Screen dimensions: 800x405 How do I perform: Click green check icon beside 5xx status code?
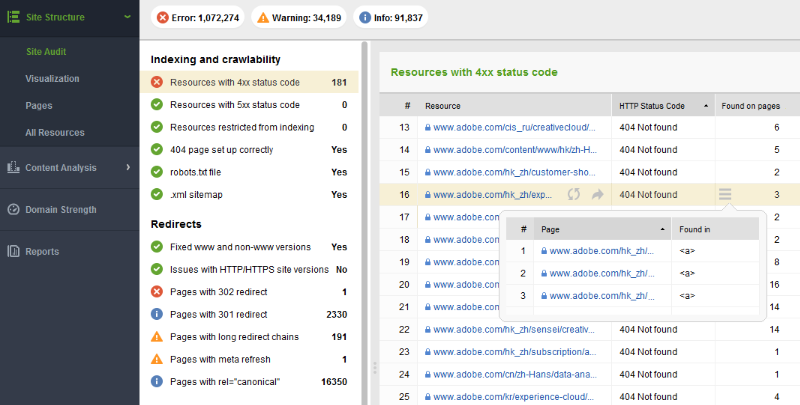point(157,105)
